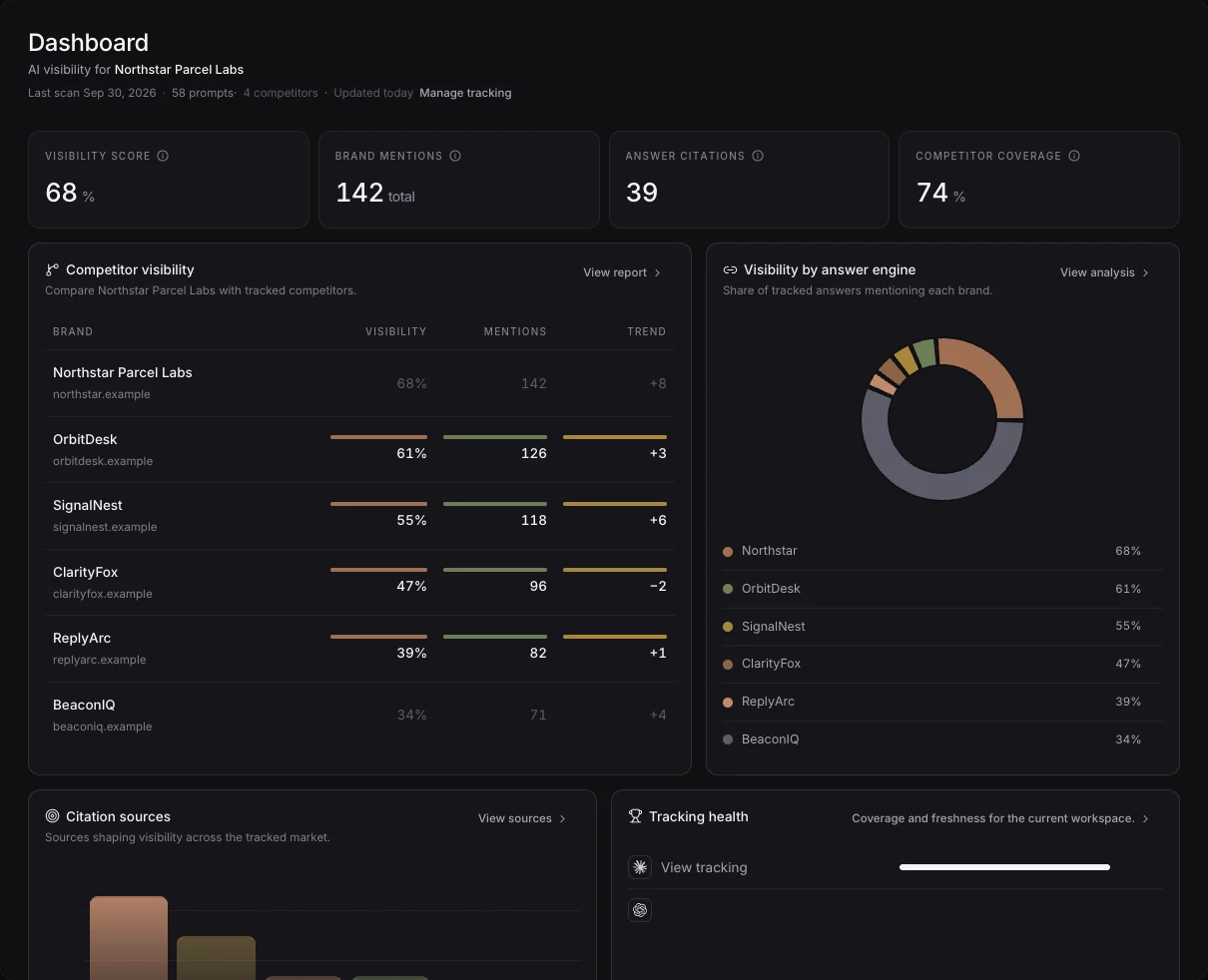The width and height of the screenshot is (1208, 980).
Task: Click the ReplyArc brand name in table
Action: point(82,638)
